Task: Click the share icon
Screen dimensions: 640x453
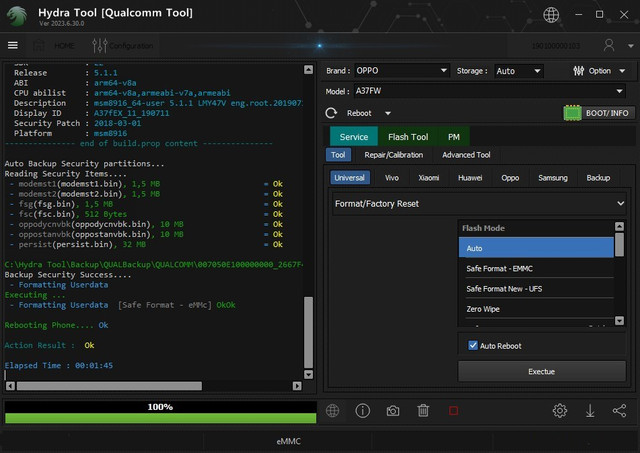Action: (619, 410)
